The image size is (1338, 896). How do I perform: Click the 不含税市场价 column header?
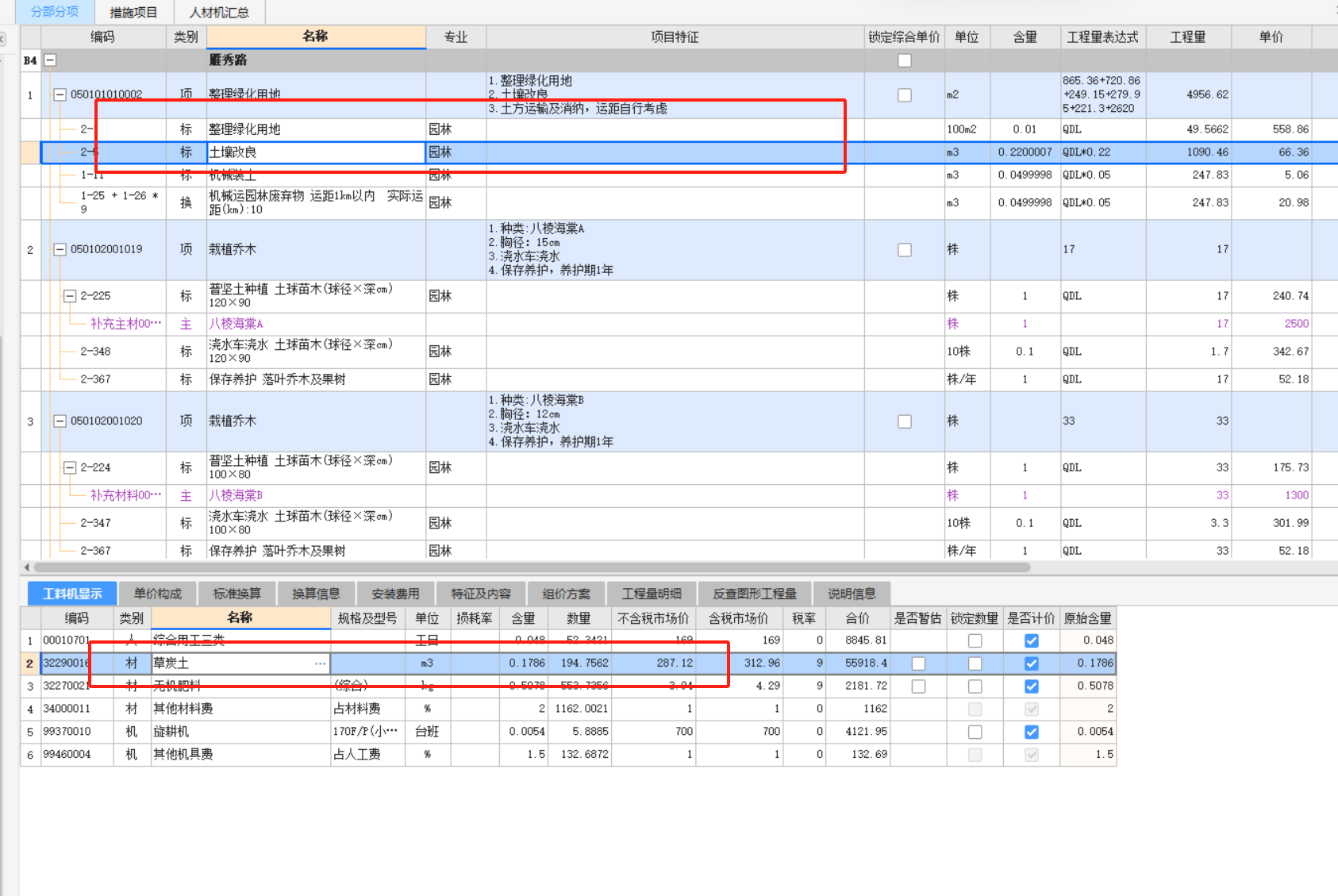coord(654,618)
